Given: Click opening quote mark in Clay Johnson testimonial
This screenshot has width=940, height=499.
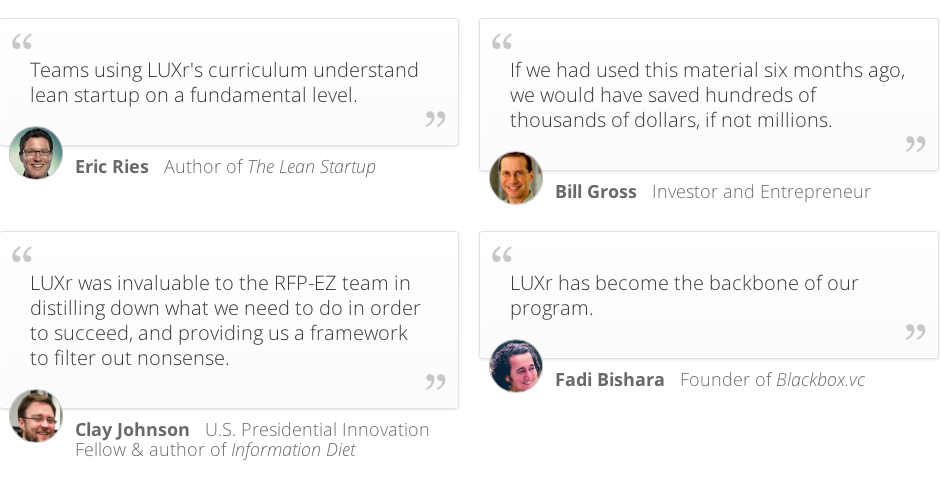Looking at the screenshot, I should (22, 255).
